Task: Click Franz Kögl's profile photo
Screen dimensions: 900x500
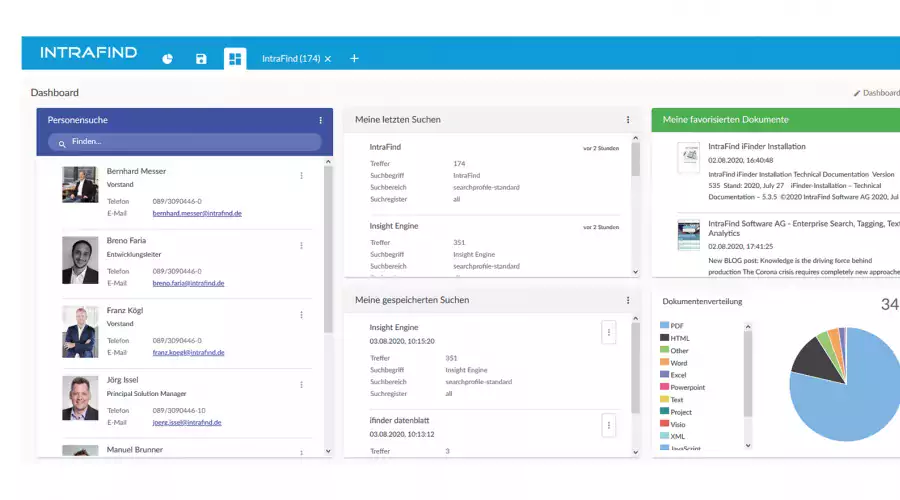Action: 80,332
